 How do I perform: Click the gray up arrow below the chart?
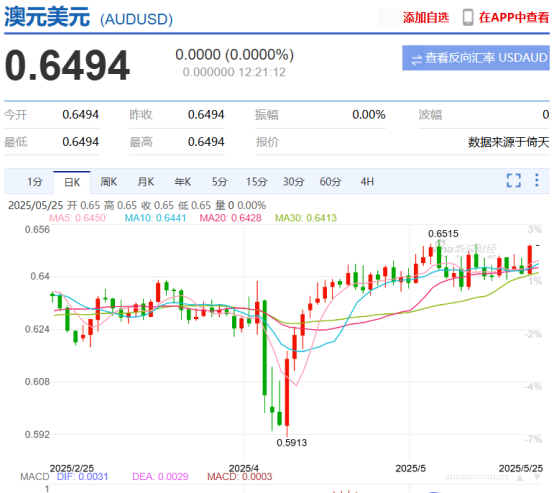tap(520, 478)
